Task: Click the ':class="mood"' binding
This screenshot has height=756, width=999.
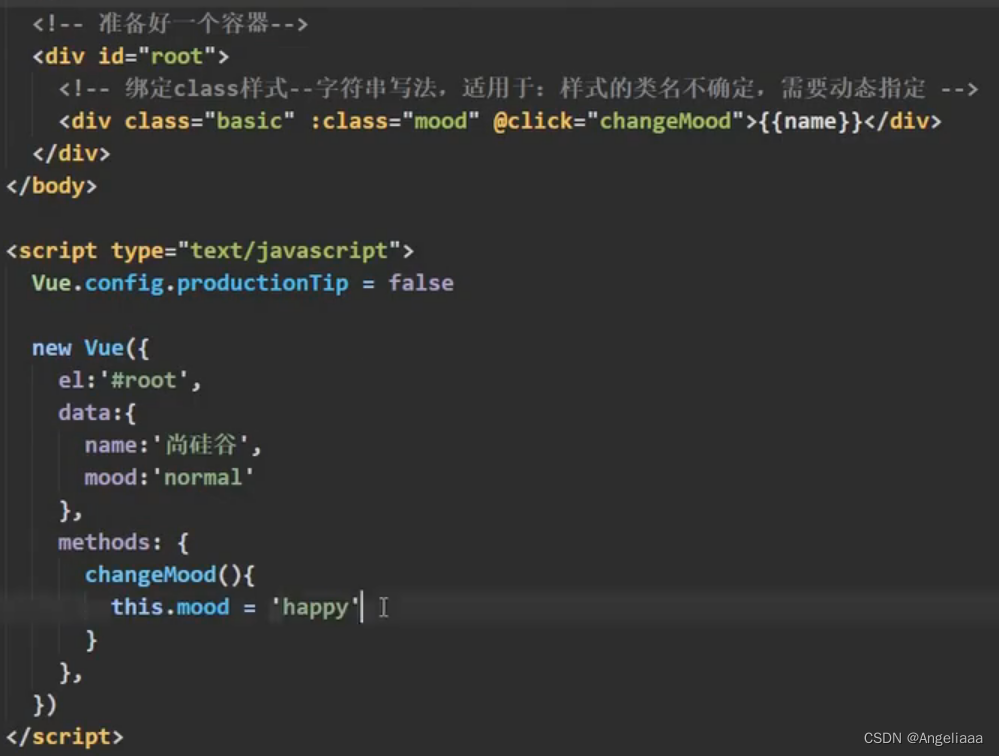Action: click(x=394, y=121)
